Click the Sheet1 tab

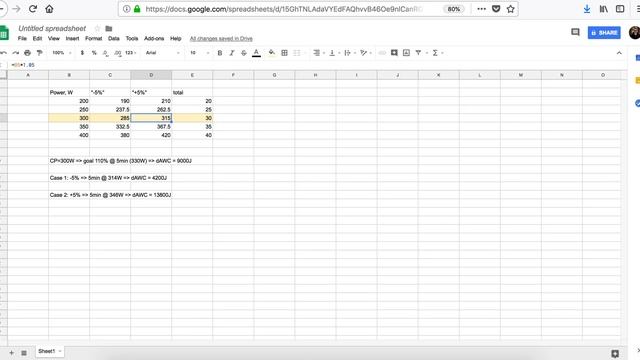pos(50,351)
